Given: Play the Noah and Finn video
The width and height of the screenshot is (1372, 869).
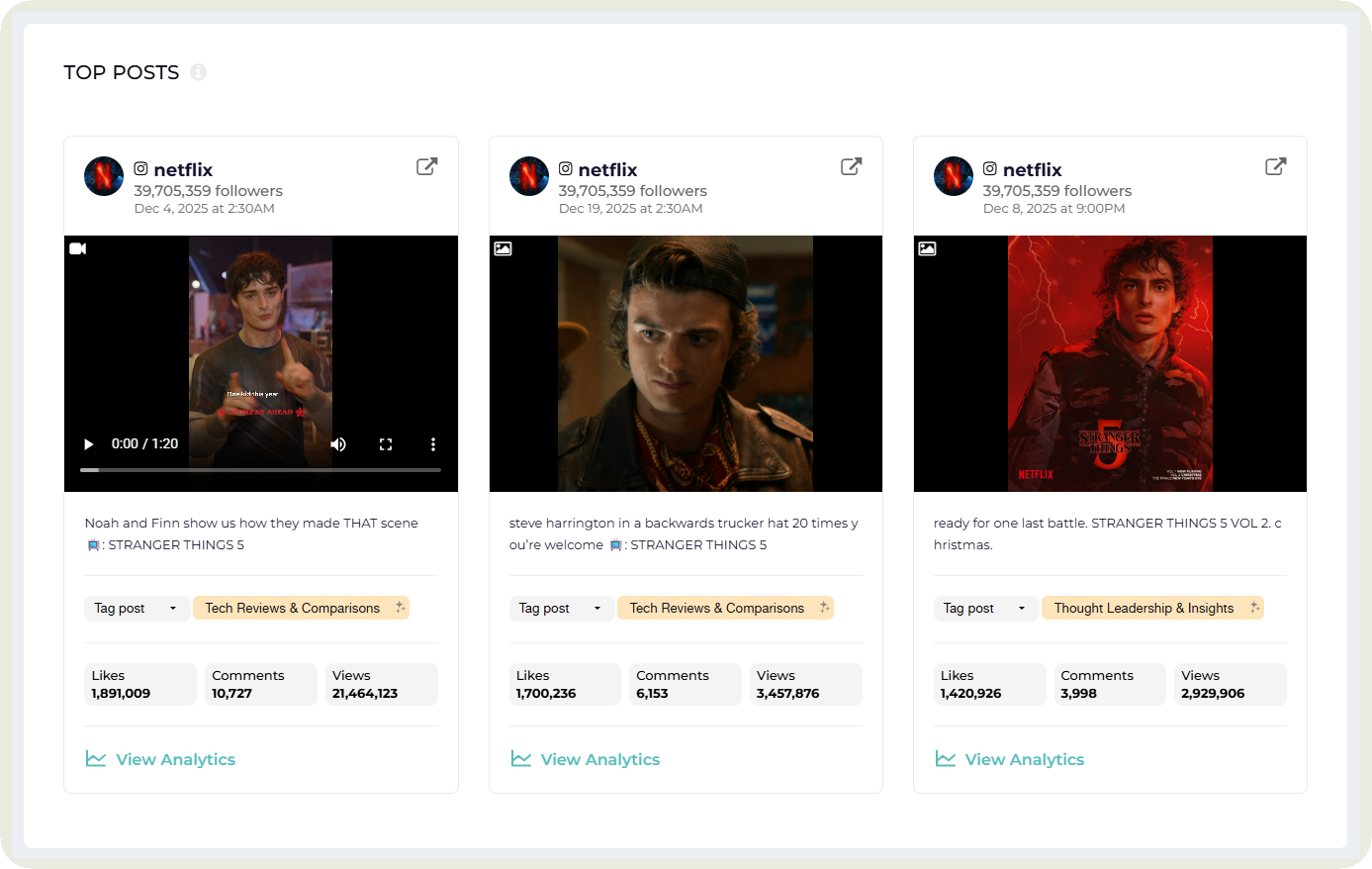Looking at the screenshot, I should (89, 444).
